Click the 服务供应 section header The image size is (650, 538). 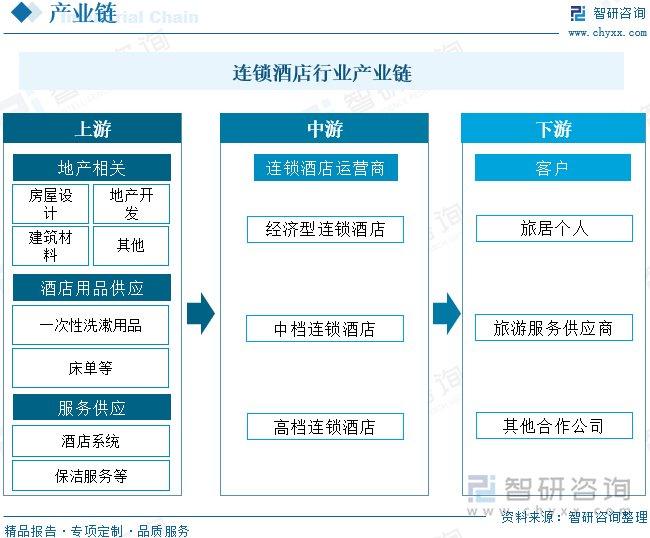(92, 407)
